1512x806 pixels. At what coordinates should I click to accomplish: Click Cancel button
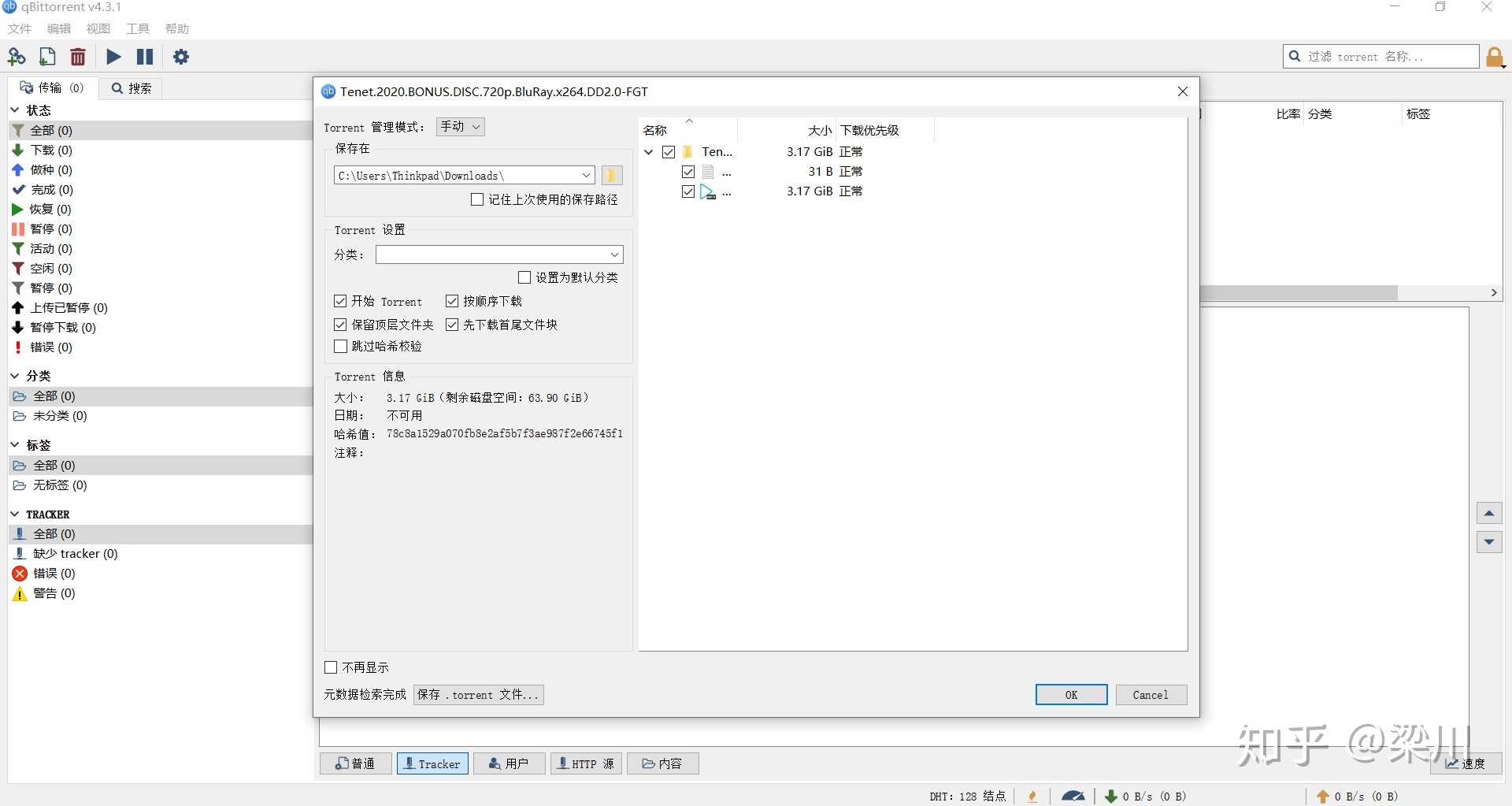(1151, 694)
